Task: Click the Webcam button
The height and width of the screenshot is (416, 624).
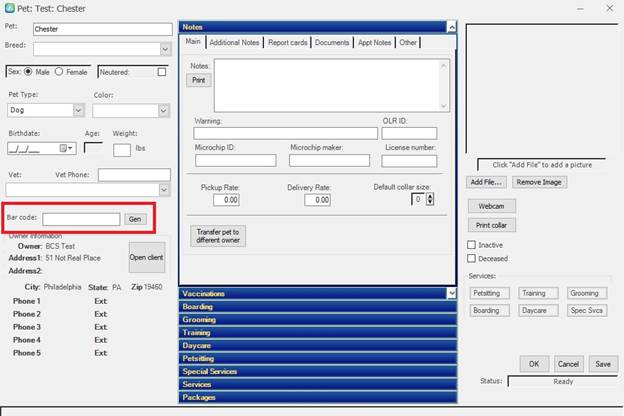Action: pyautogui.click(x=491, y=205)
